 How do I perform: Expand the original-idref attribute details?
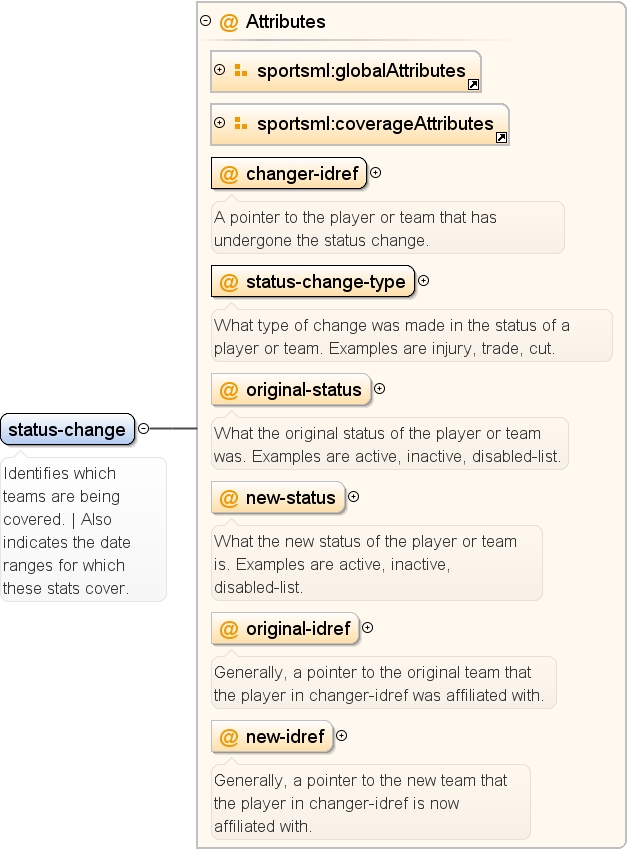point(368,628)
